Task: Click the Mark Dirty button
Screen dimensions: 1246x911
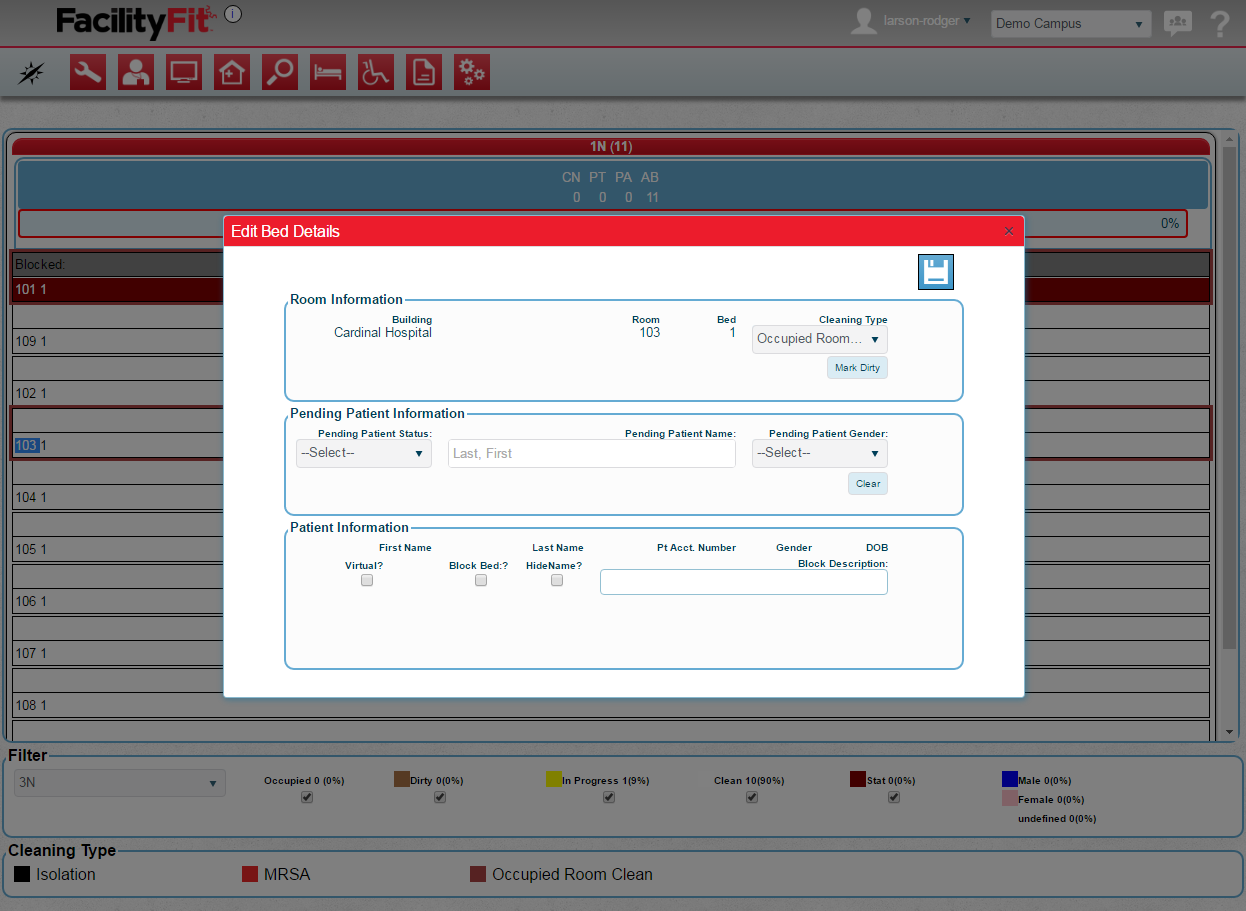Action: pyautogui.click(x=857, y=368)
